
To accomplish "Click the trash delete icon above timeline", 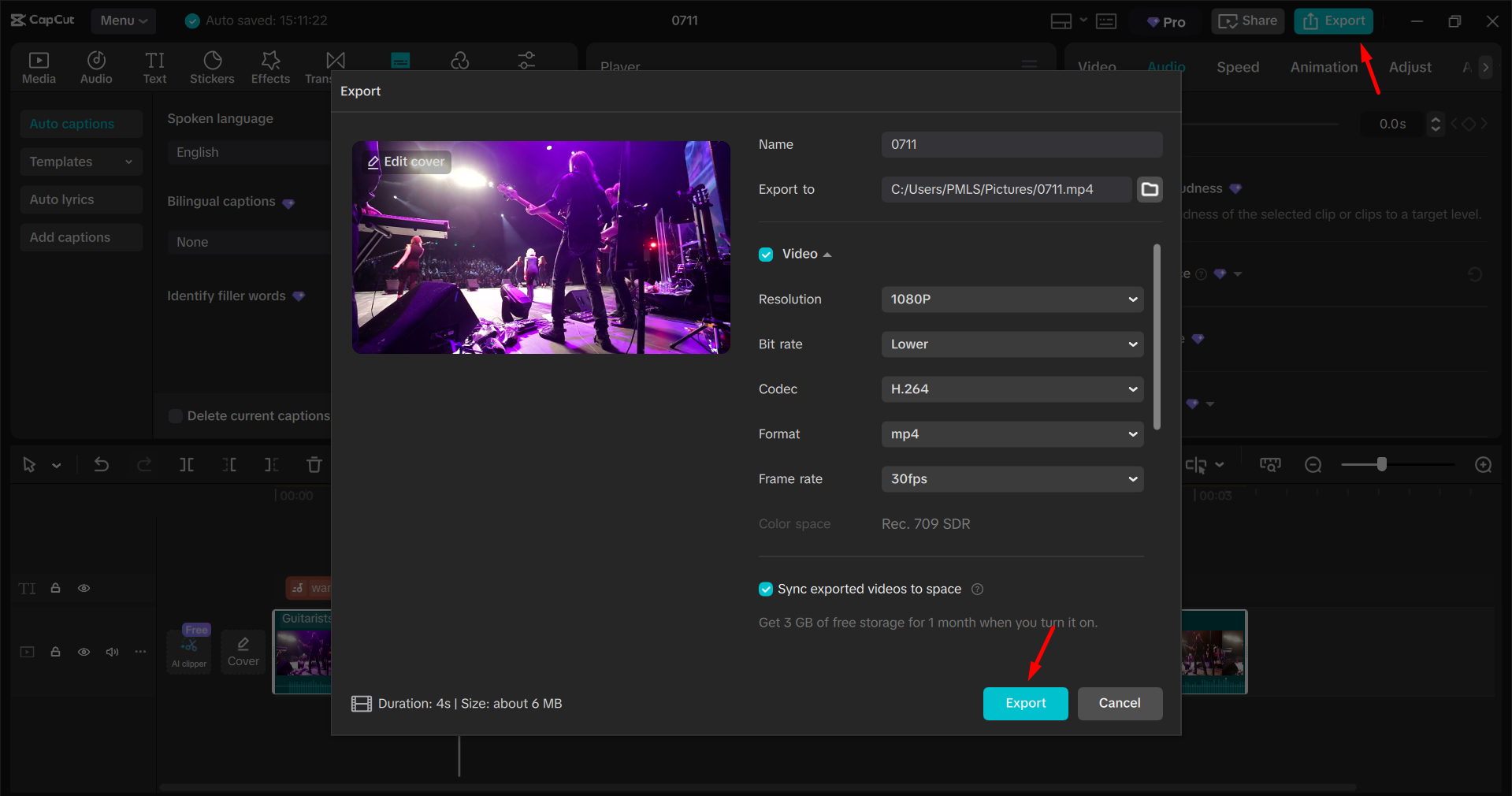I will click(x=314, y=464).
